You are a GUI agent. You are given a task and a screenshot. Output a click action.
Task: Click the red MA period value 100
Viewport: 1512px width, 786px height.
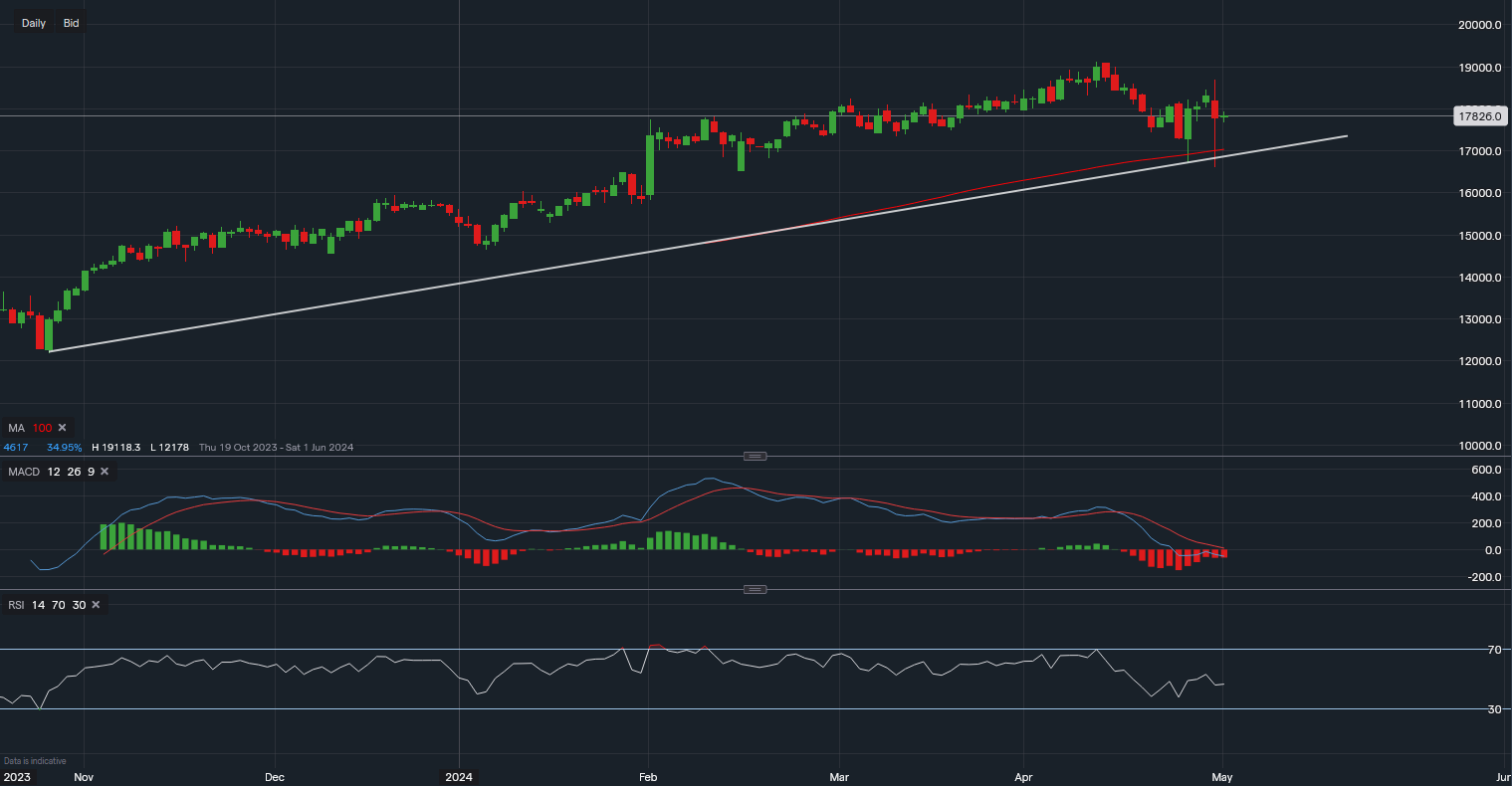click(x=42, y=427)
